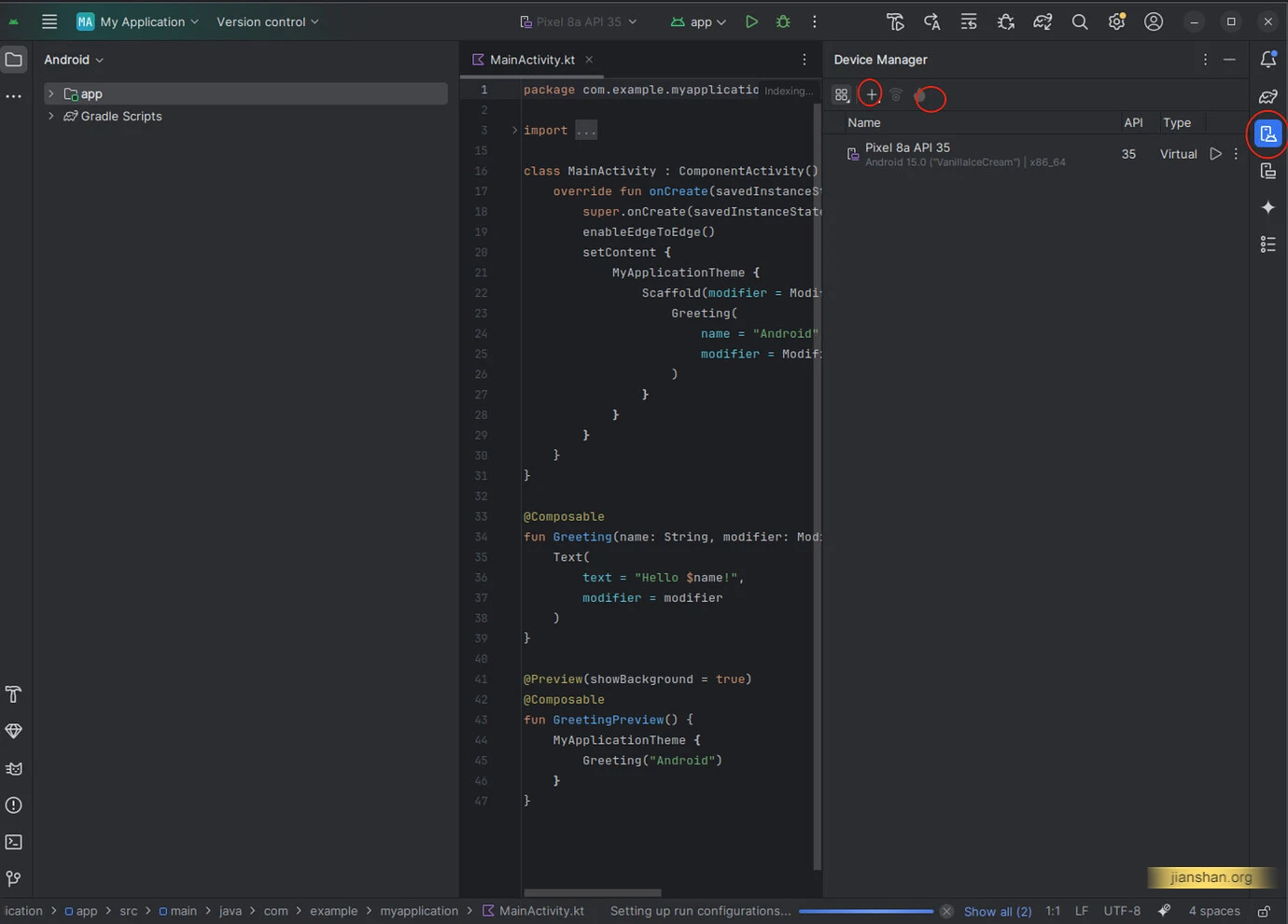The image size is (1288, 924).
Task: Open More tool windows ellipsis in left sidebar
Action: coord(14,96)
